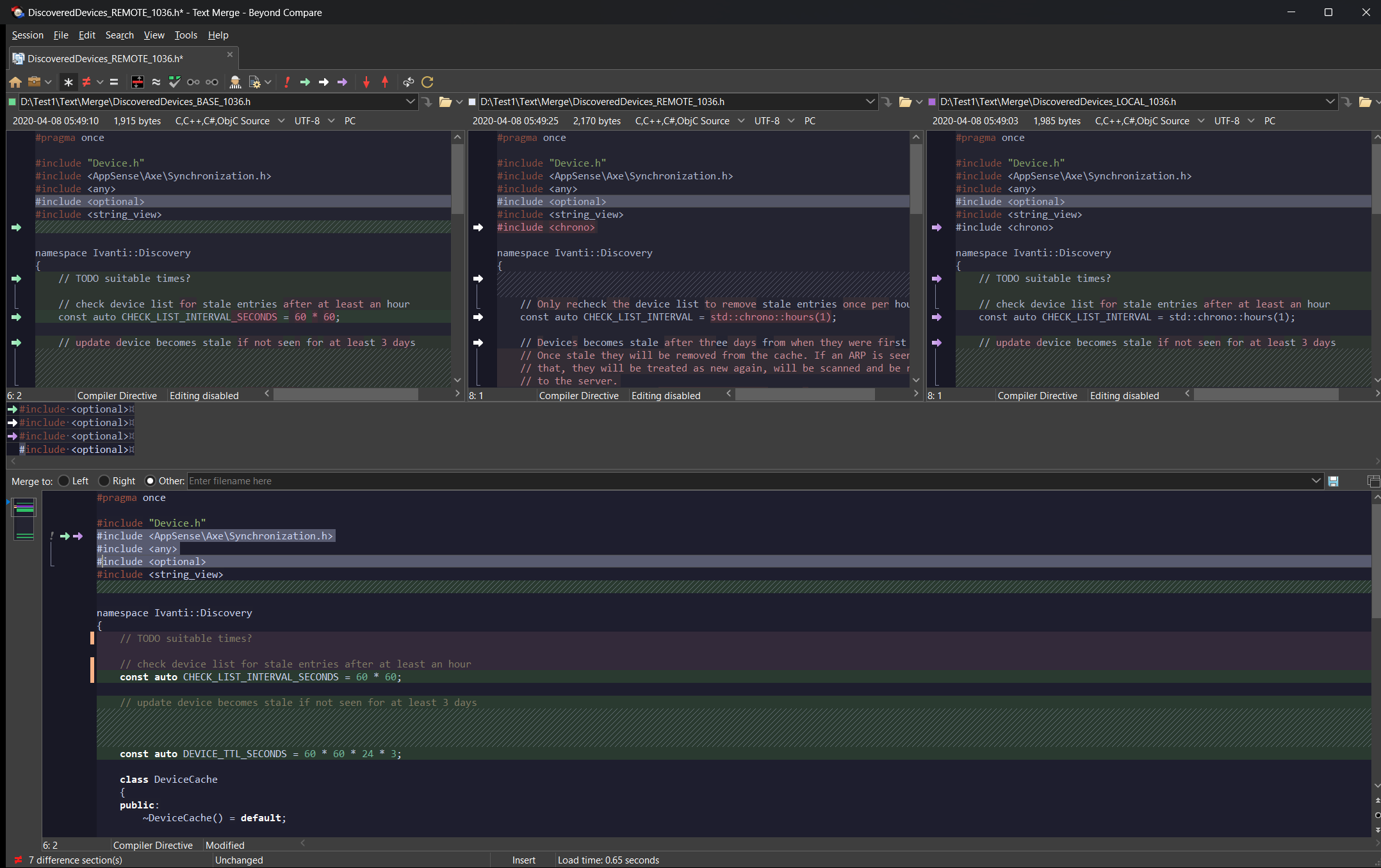Toggle Show Same equals filter
The height and width of the screenshot is (868, 1381).
114,82
